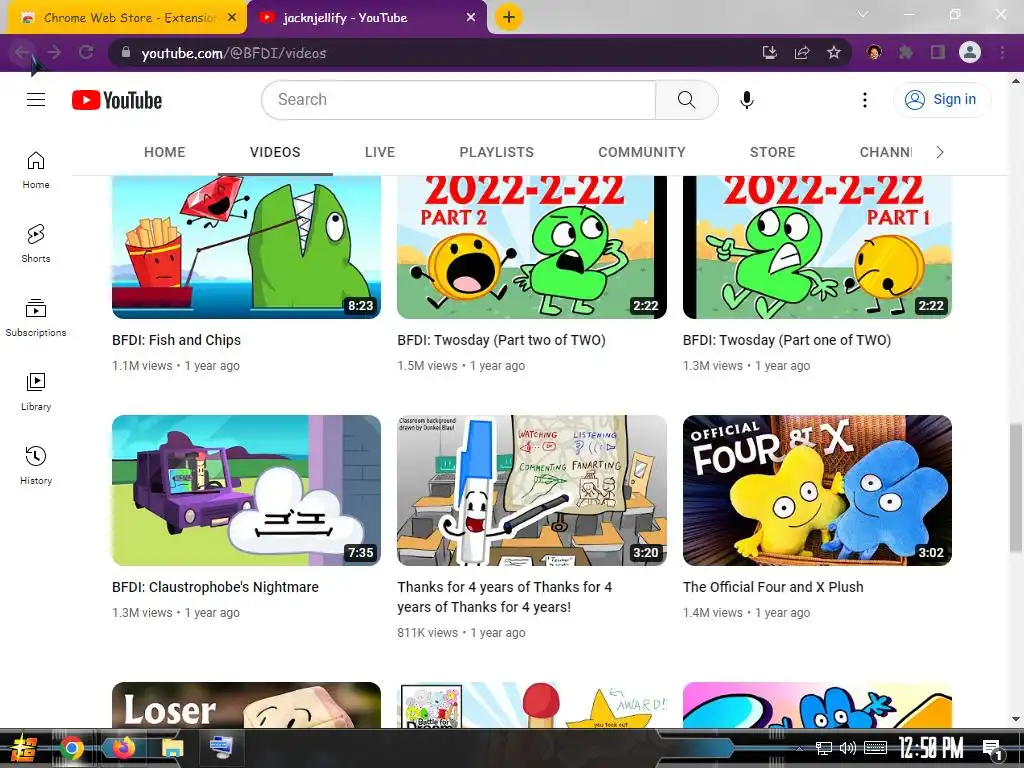
Task: Open File Explorer from taskbar
Action: point(173,748)
